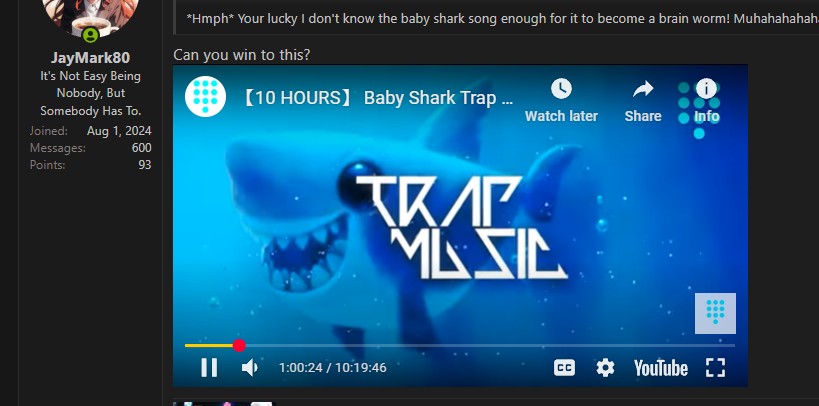The height and width of the screenshot is (406, 819).
Task: Add video to Watch later
Action: 561,101
